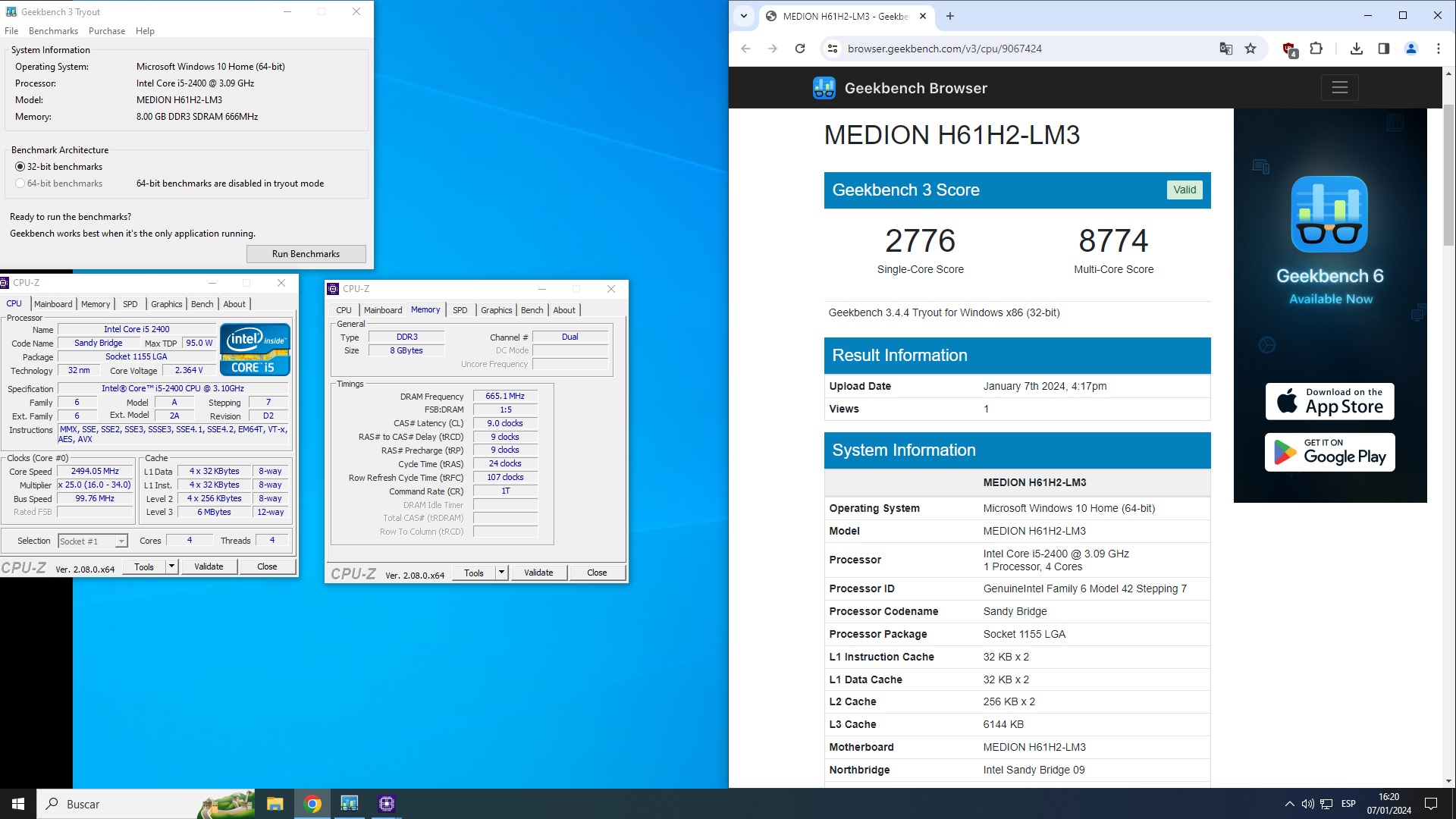The height and width of the screenshot is (819, 1456).
Task: Open Graphics tab in right CPU-Z
Action: pos(497,310)
